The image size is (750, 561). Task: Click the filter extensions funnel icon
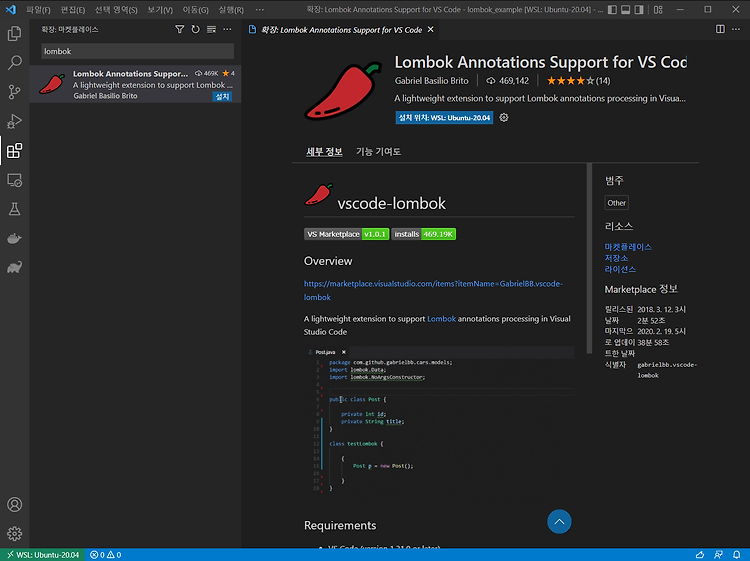pos(179,30)
